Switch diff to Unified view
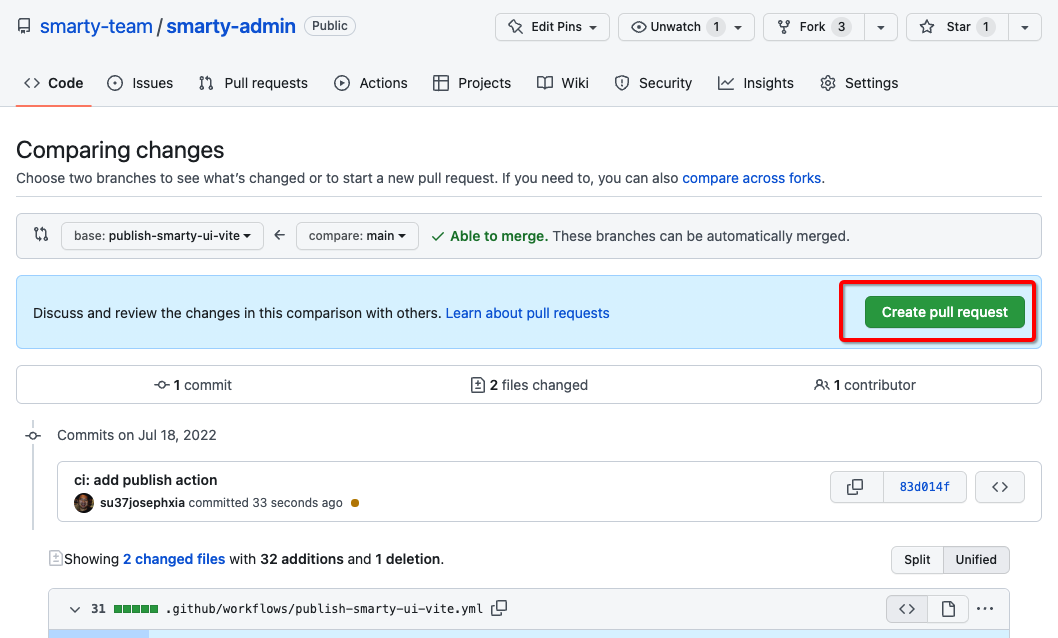The image size is (1058, 638). 976,560
